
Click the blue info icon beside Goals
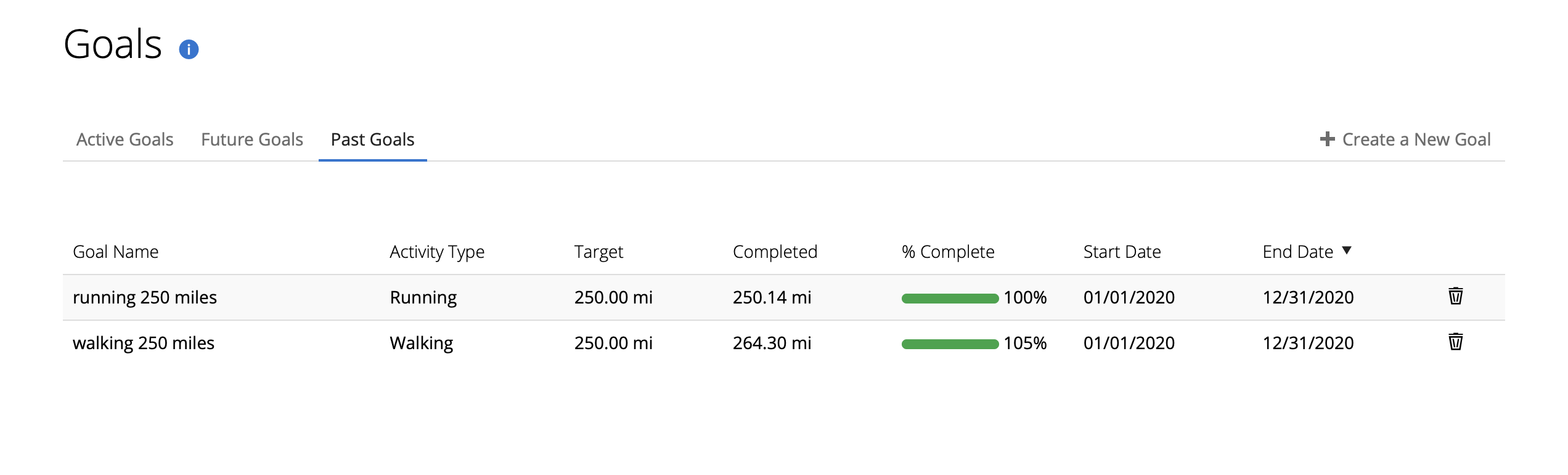tap(189, 49)
